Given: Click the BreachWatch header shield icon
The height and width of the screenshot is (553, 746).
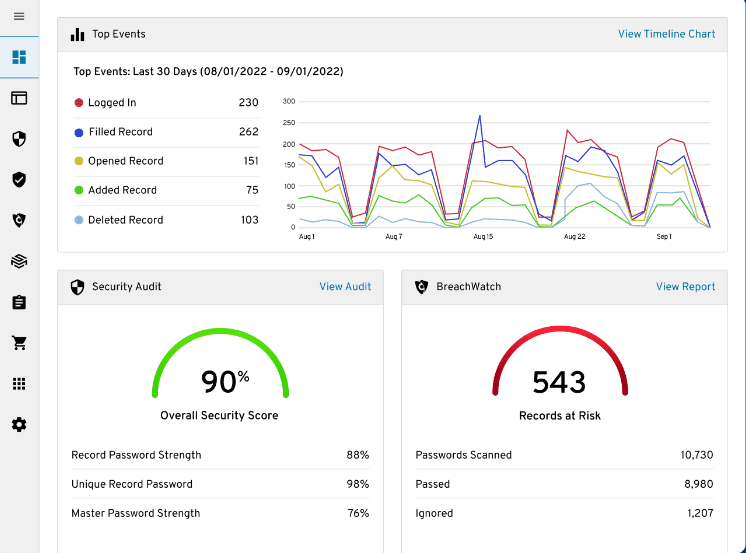Looking at the screenshot, I should (422, 287).
